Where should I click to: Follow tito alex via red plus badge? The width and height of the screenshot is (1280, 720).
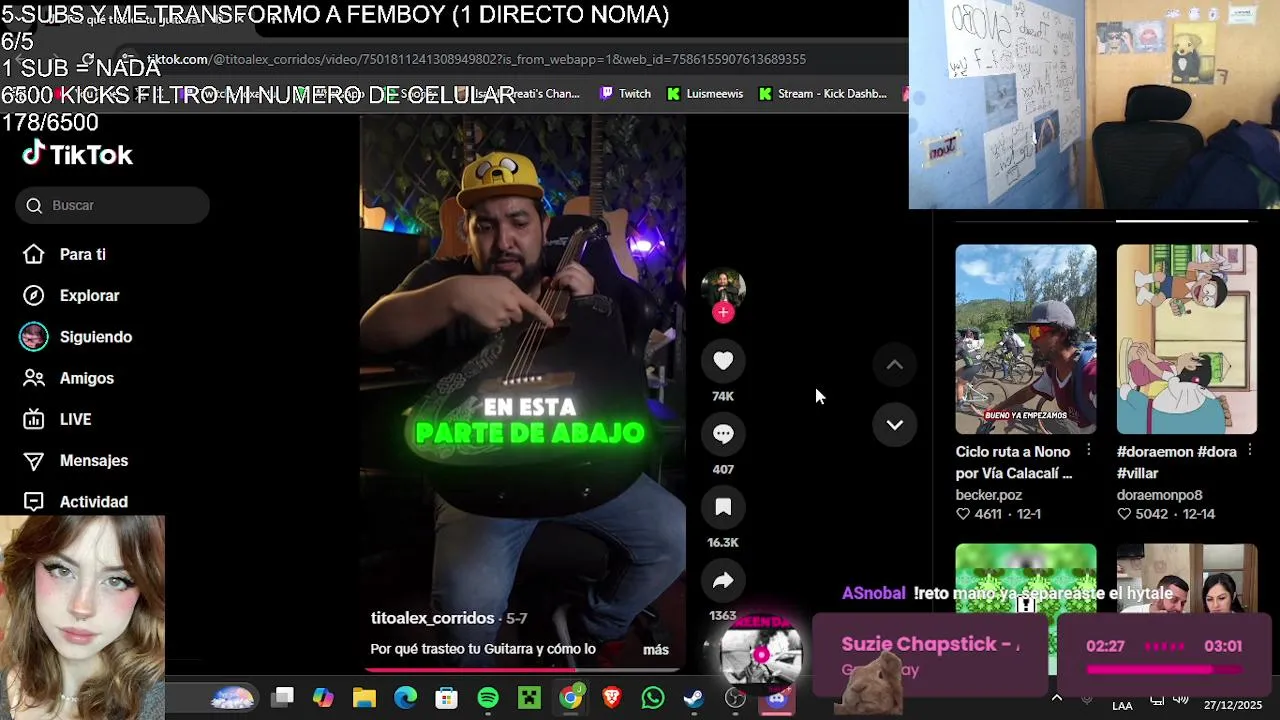point(723,312)
